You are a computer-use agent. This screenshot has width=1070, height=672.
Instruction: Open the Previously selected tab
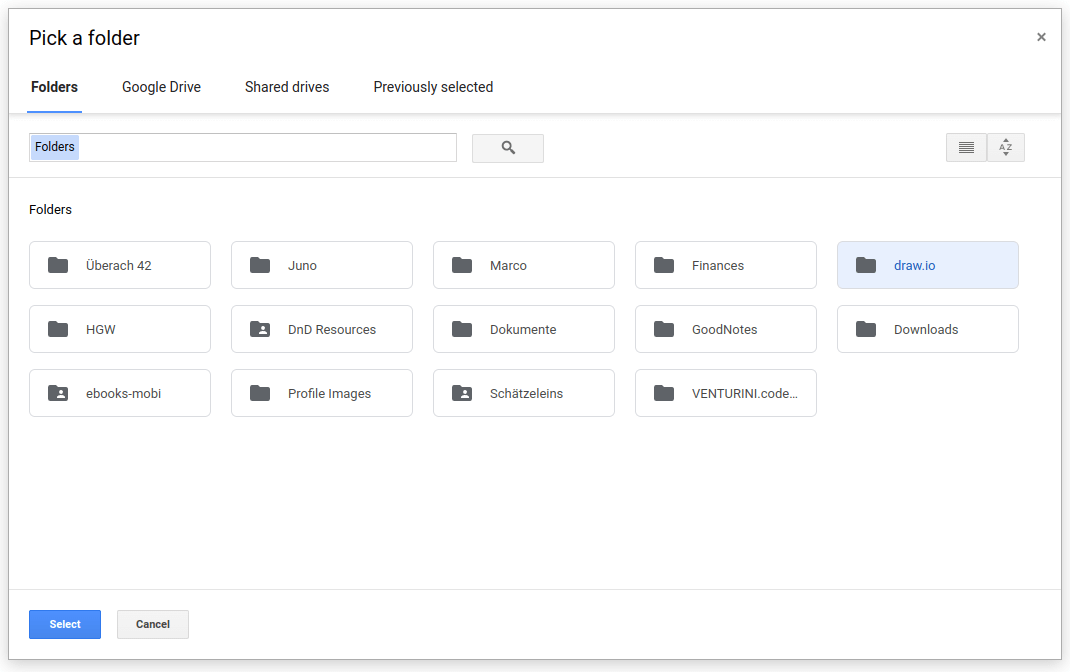433,87
